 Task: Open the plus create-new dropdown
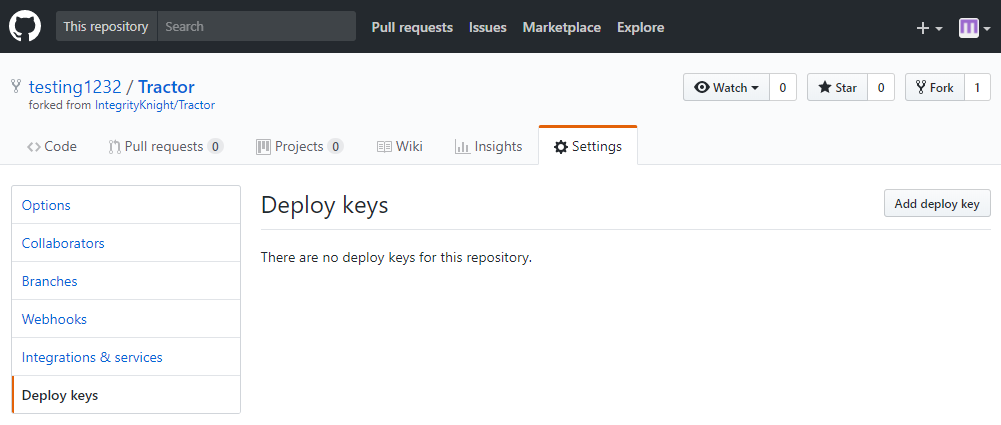[x=929, y=28]
